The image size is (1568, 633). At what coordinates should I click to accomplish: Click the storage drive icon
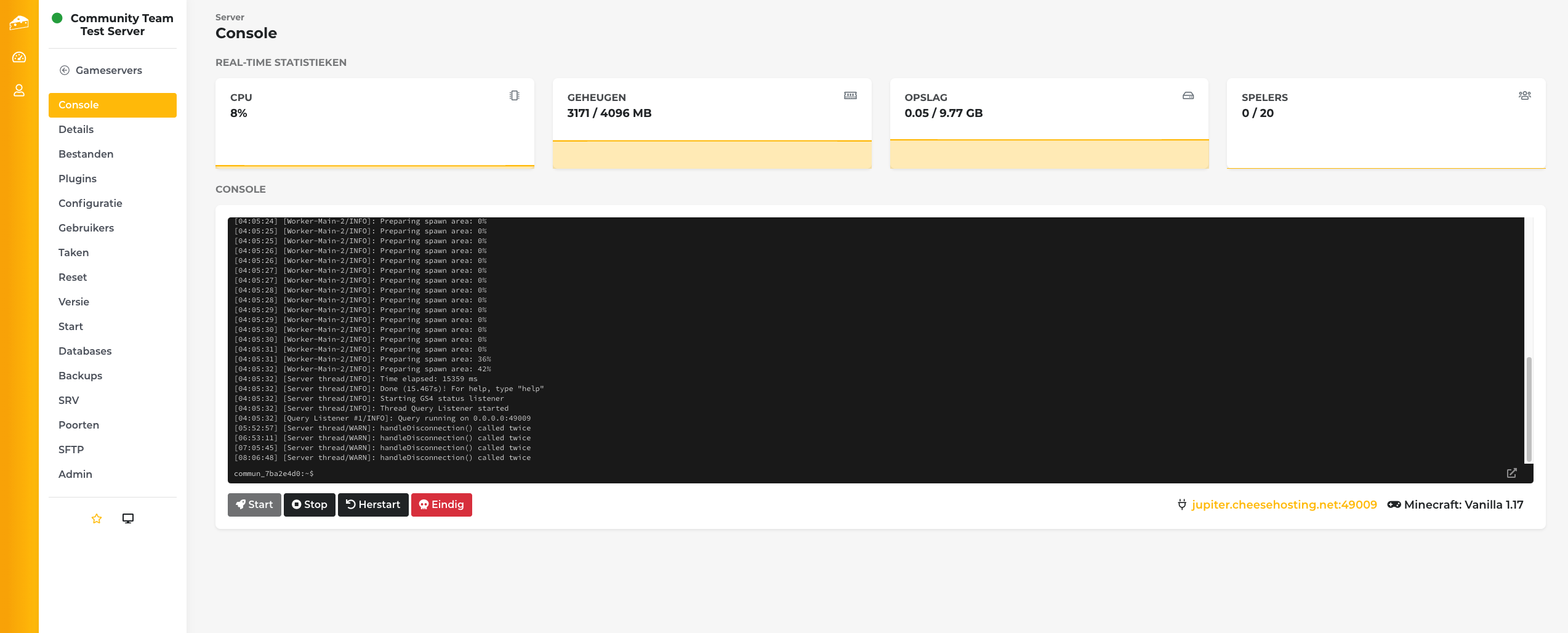tap(1188, 95)
